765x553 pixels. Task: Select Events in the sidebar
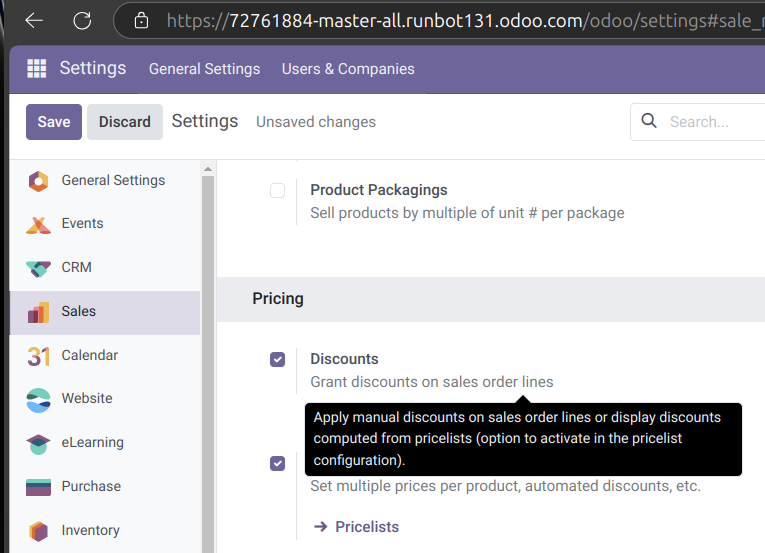(105, 224)
